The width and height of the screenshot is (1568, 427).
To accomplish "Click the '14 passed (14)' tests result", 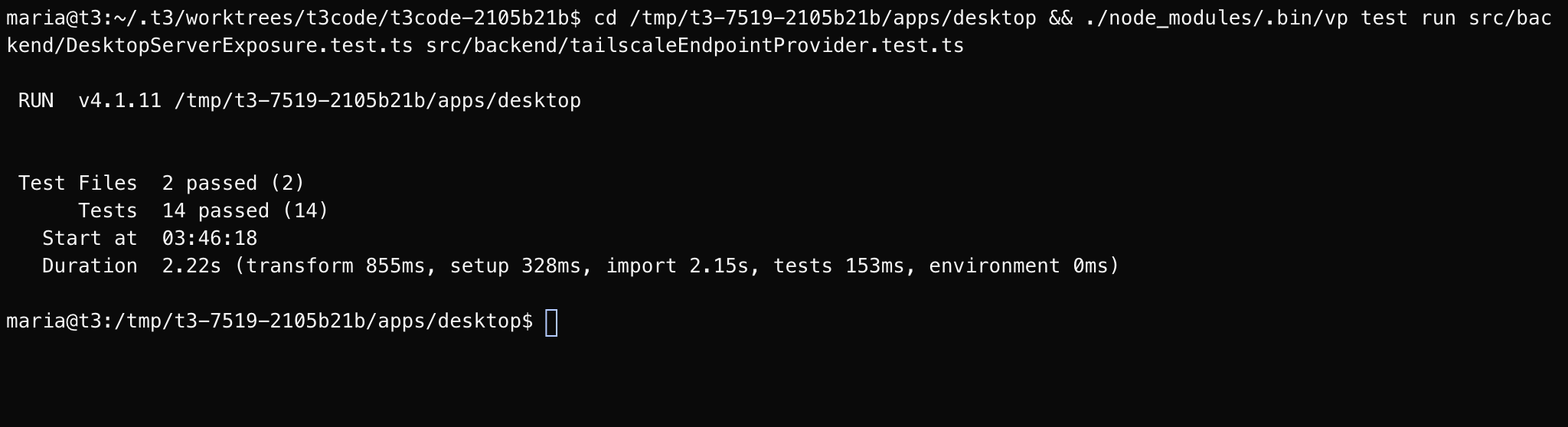I will point(246,211).
